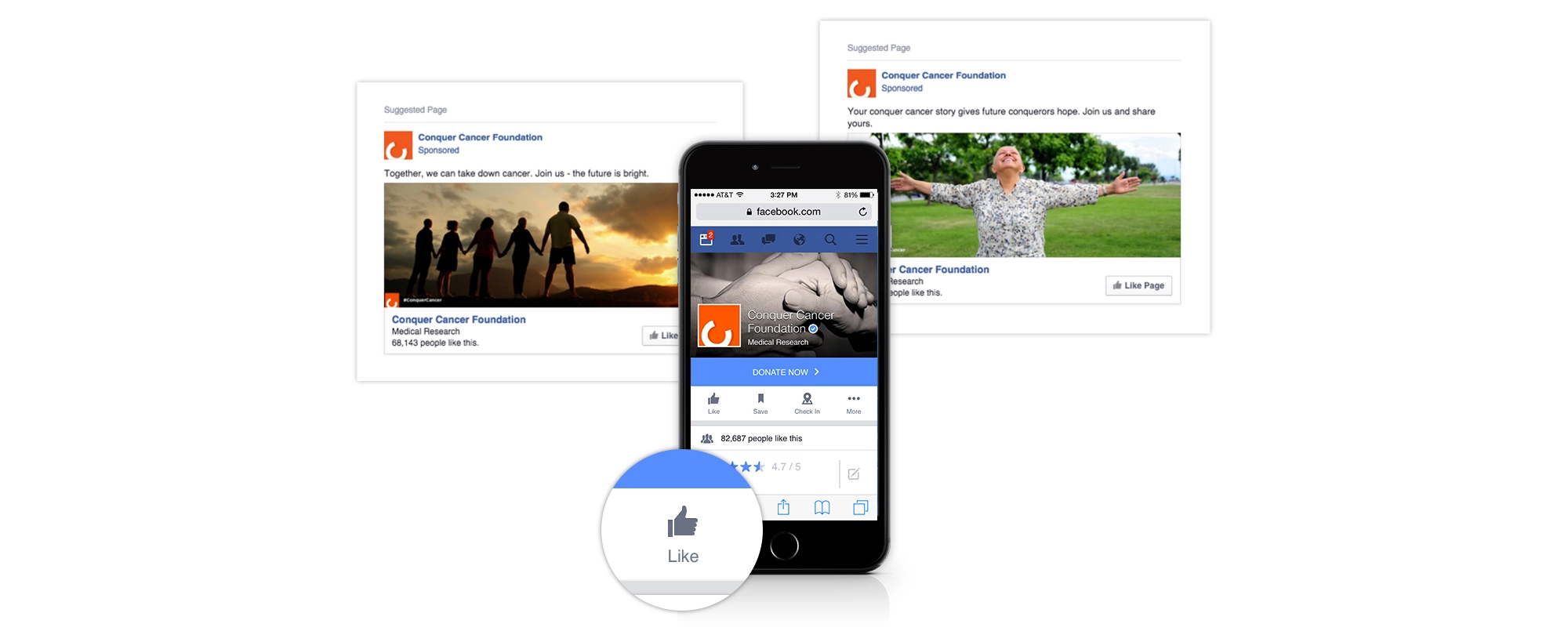The height and width of the screenshot is (642, 1568).
Task: Click the sunset silhouette image in the left ad
Action: point(532,245)
